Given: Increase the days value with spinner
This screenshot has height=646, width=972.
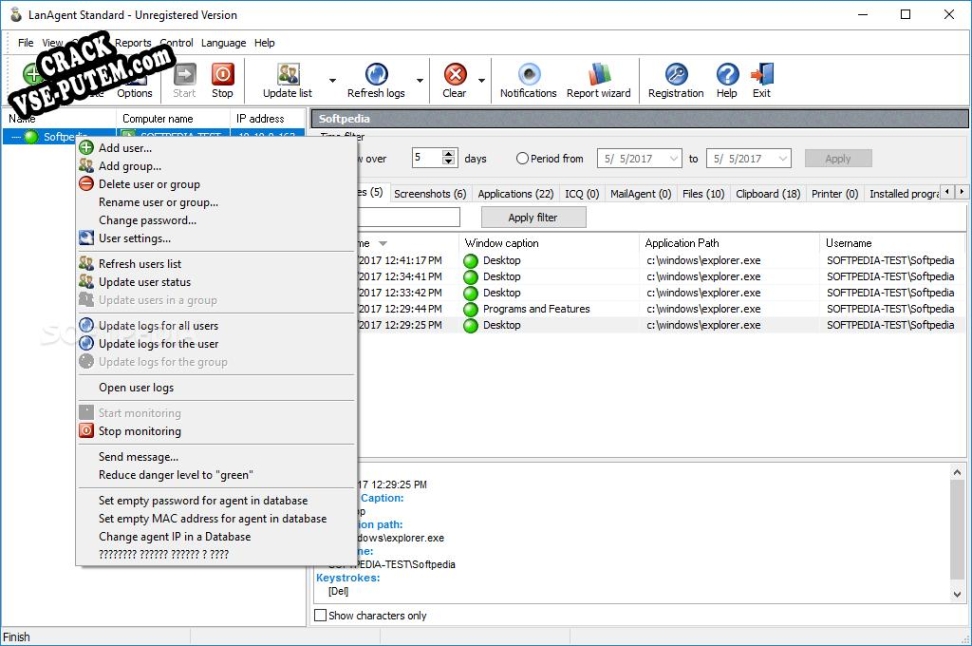Looking at the screenshot, I should coord(449,154).
